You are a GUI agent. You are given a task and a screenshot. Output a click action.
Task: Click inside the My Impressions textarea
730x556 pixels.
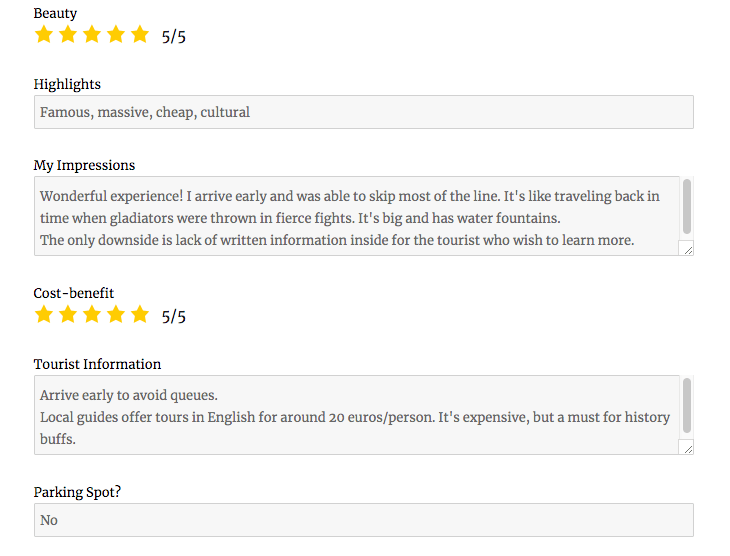tap(355, 216)
